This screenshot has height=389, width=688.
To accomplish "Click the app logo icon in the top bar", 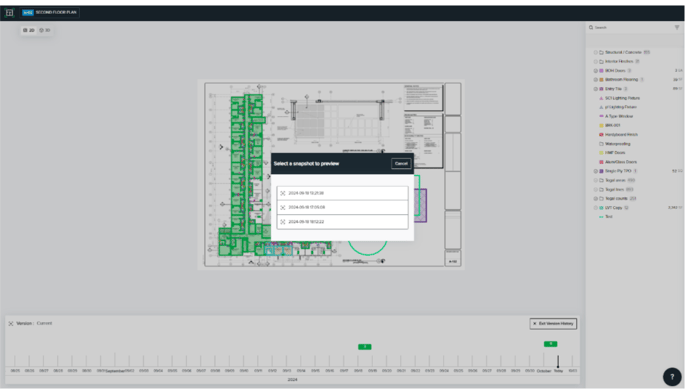I will 9,12.
